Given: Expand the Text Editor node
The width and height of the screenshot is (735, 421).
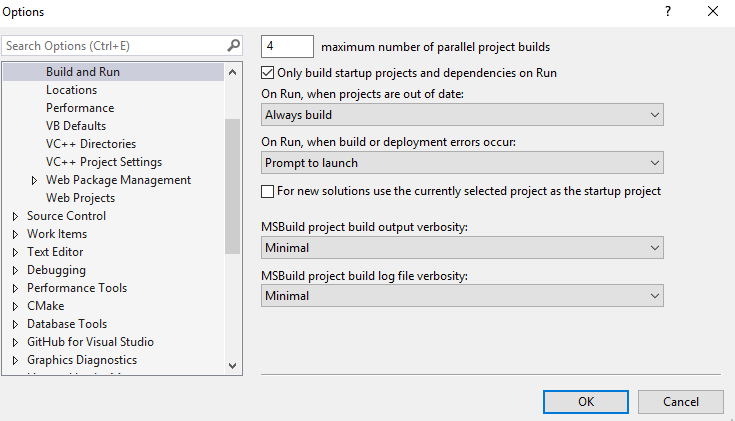Looking at the screenshot, I should click(x=15, y=252).
